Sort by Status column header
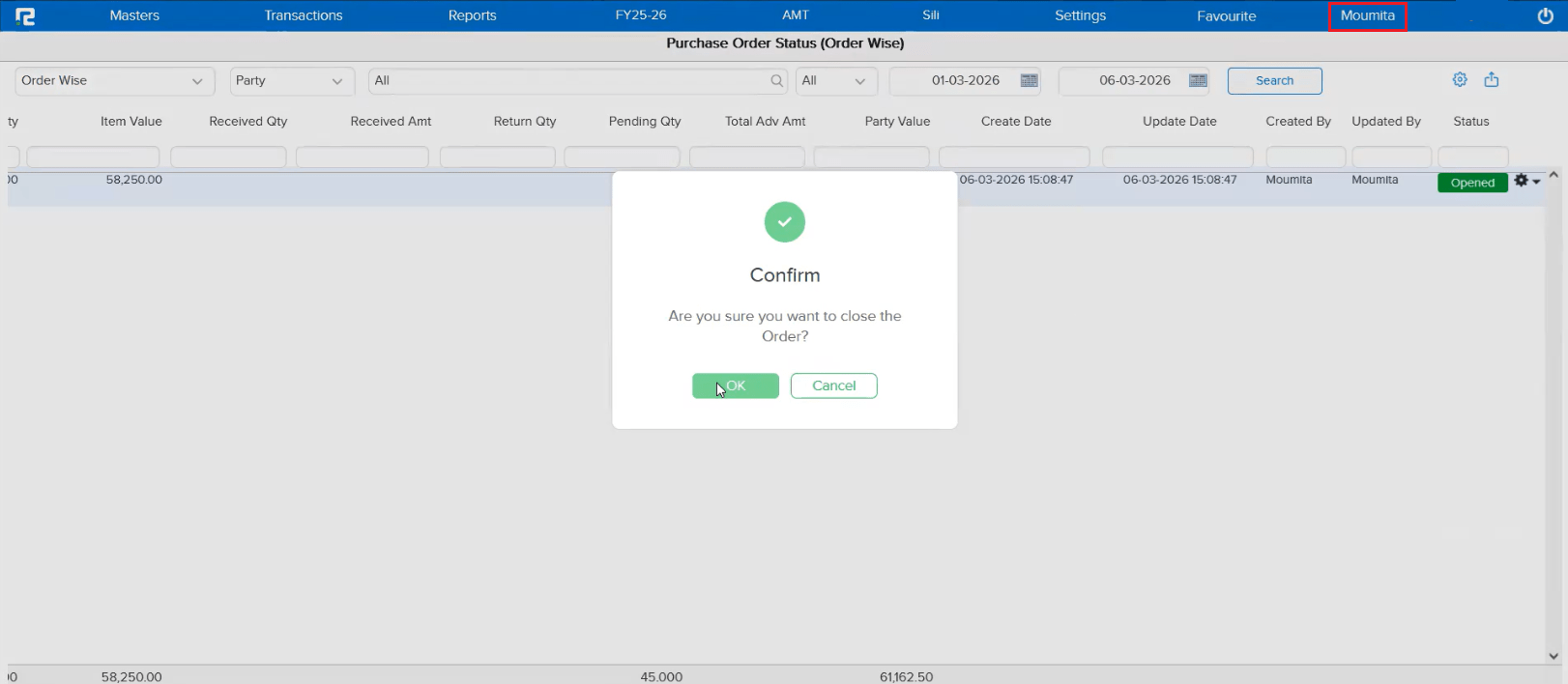The width and height of the screenshot is (1568, 684). point(1471,122)
